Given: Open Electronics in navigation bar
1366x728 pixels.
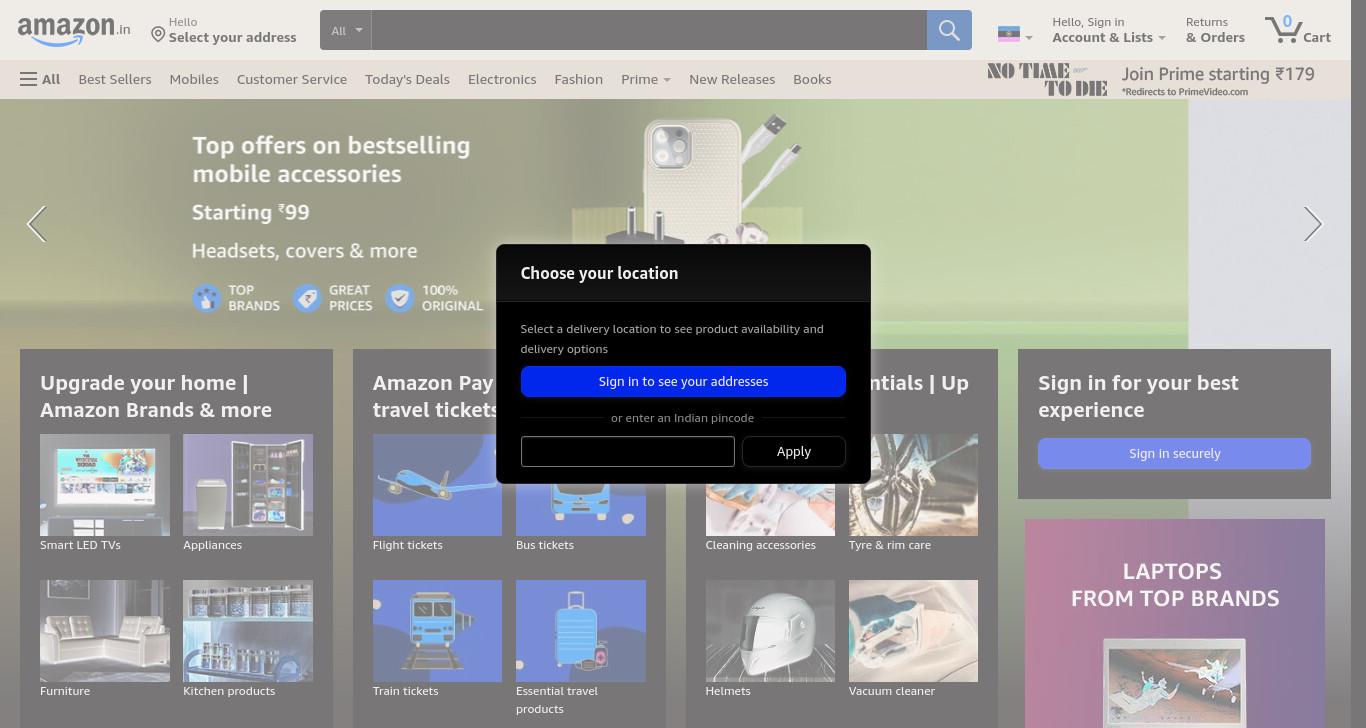Looking at the screenshot, I should pyautogui.click(x=502, y=79).
